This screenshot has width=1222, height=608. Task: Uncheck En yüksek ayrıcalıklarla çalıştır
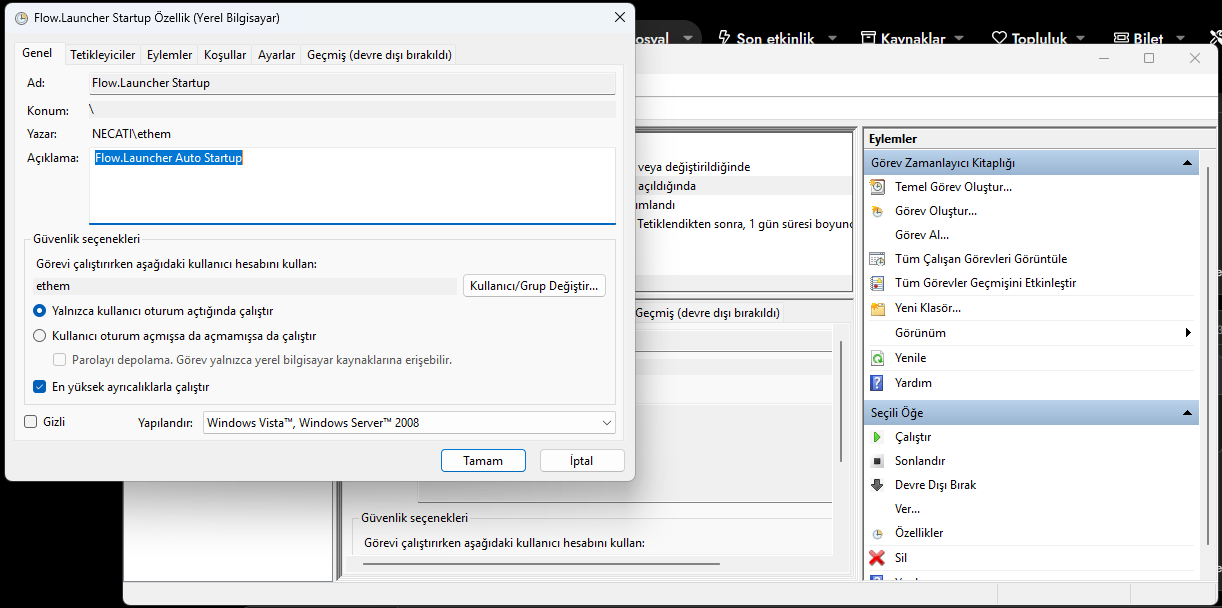tap(40, 386)
